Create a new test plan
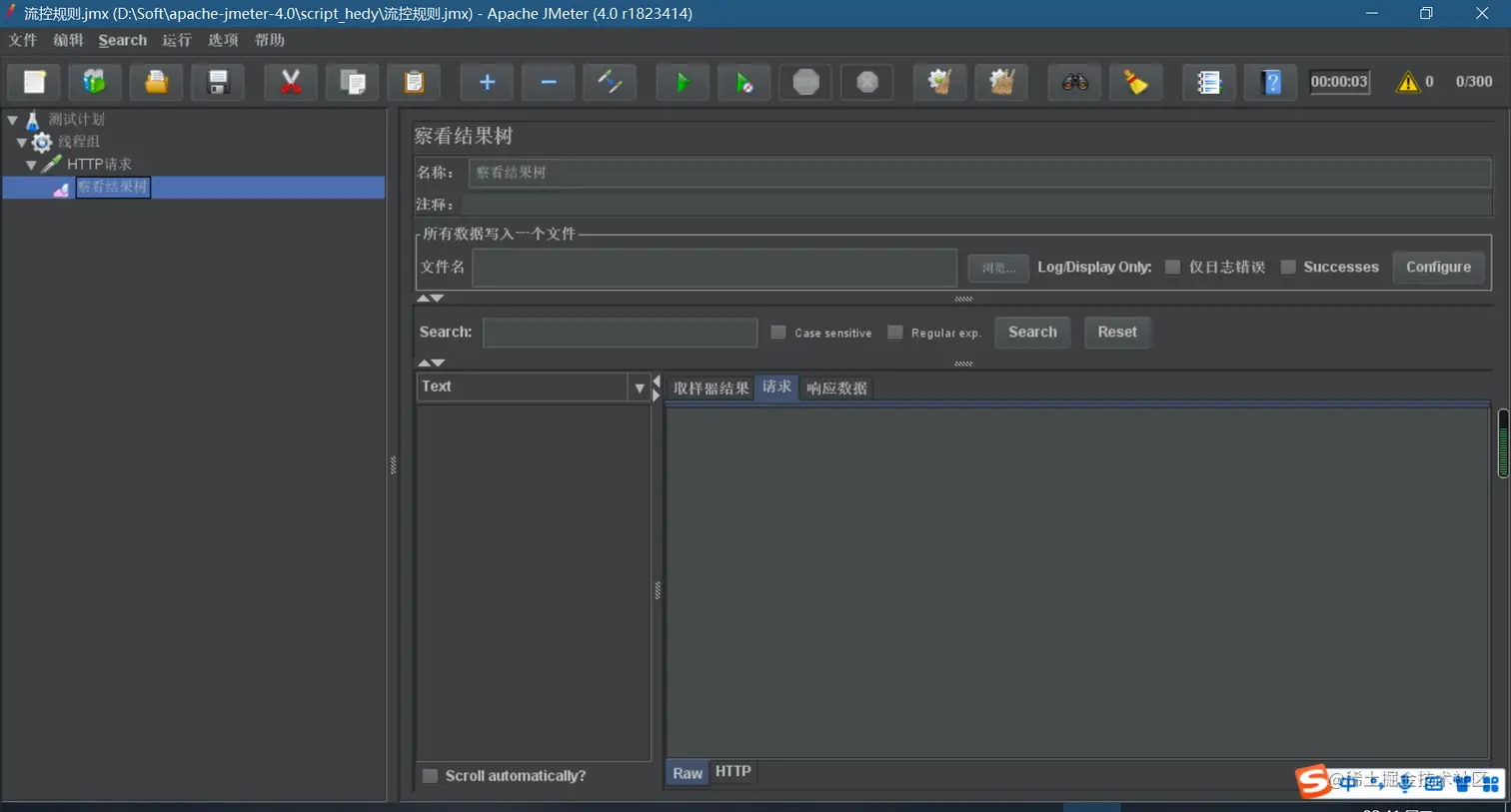Screen dimensions: 1511x812 click(x=35, y=82)
